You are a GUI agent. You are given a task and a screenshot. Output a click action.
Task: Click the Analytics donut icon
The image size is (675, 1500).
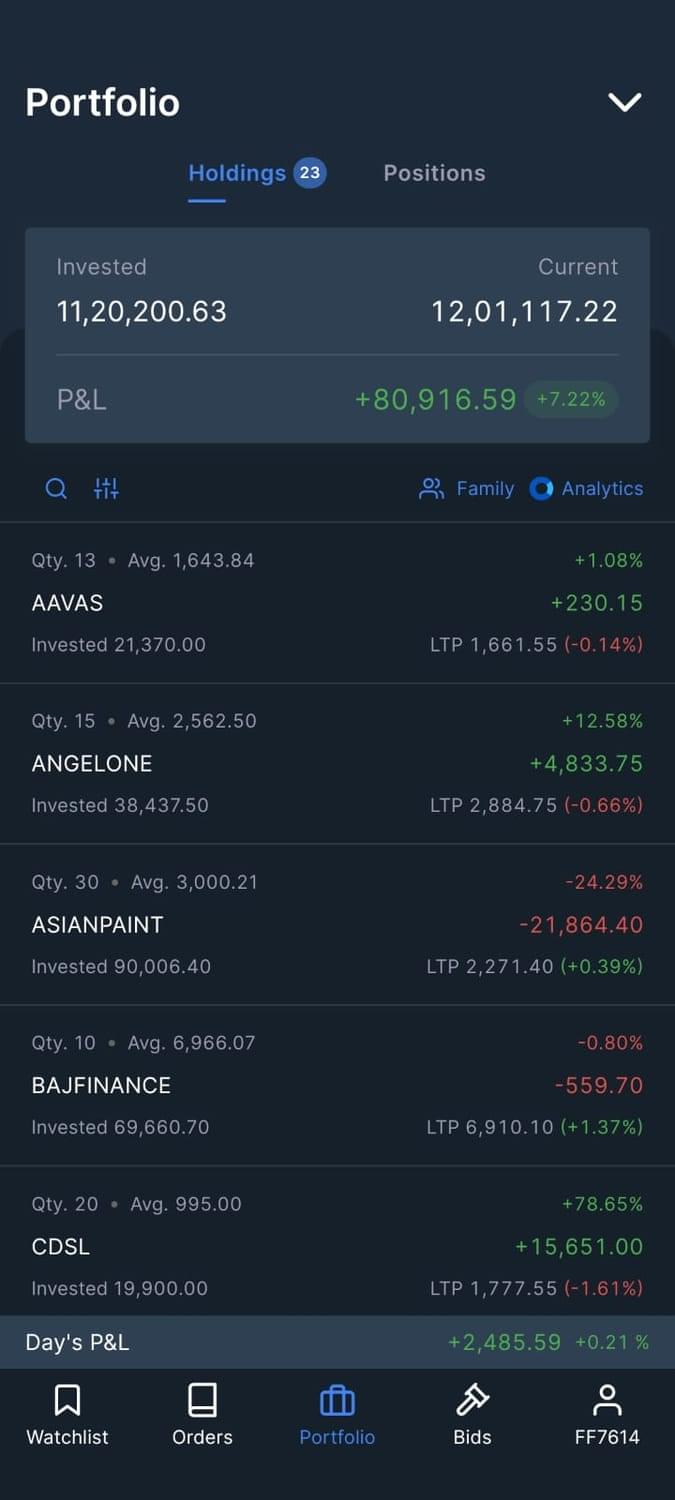[x=541, y=488]
